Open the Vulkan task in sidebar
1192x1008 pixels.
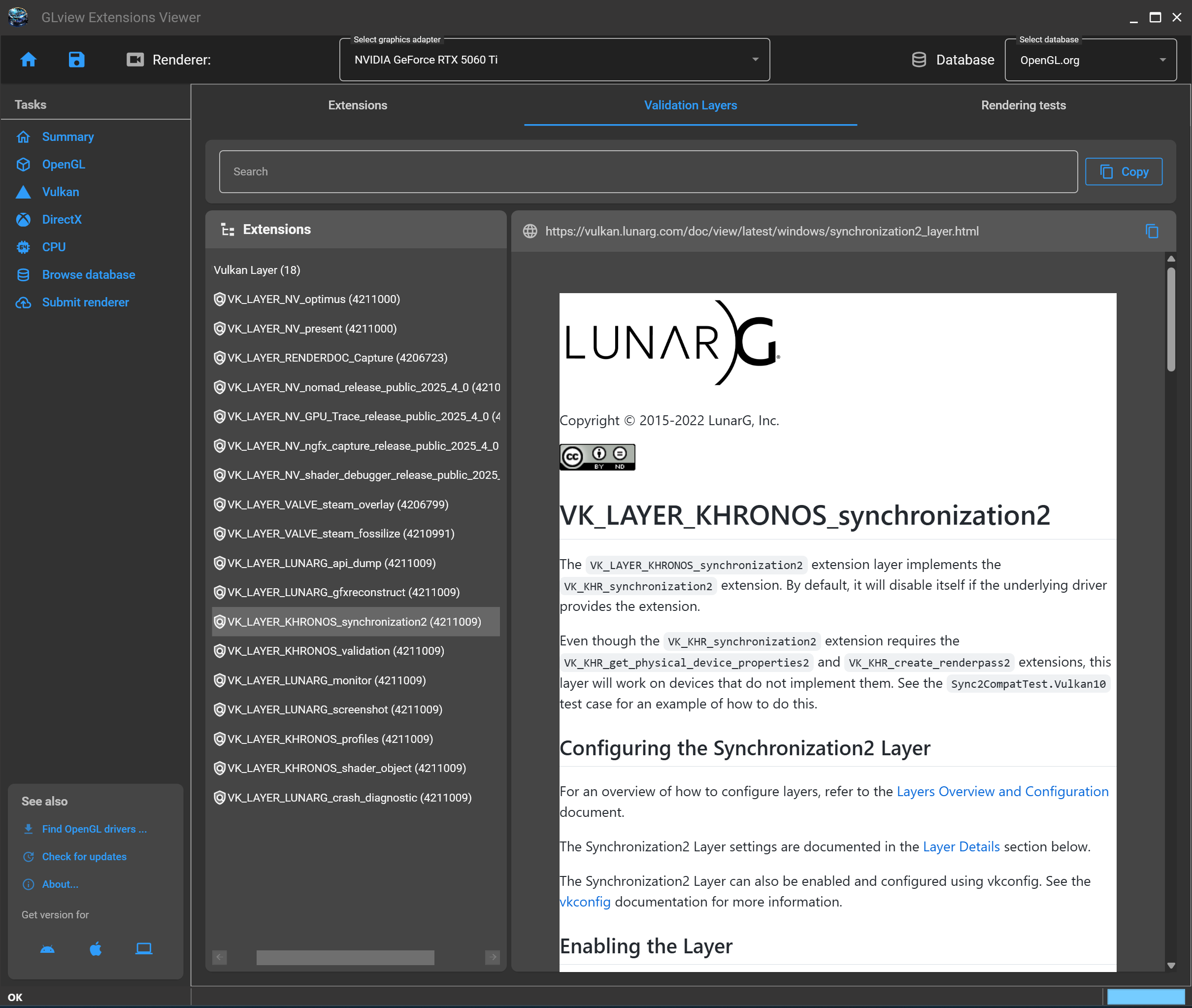60,192
